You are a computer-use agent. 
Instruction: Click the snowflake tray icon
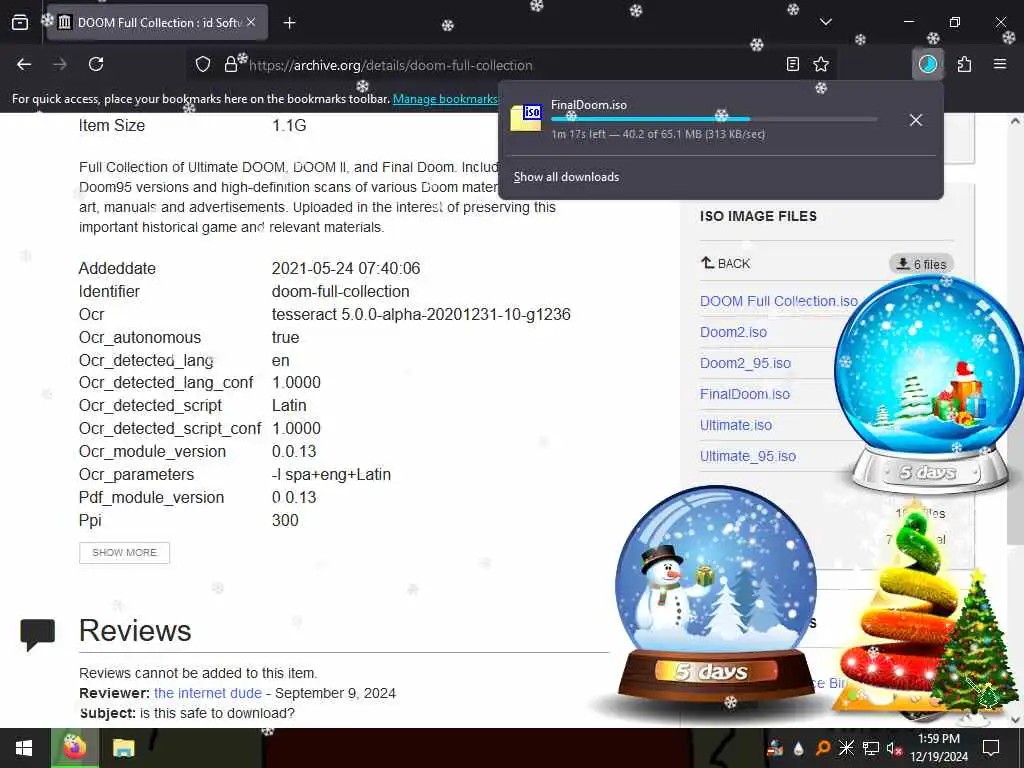(846, 748)
